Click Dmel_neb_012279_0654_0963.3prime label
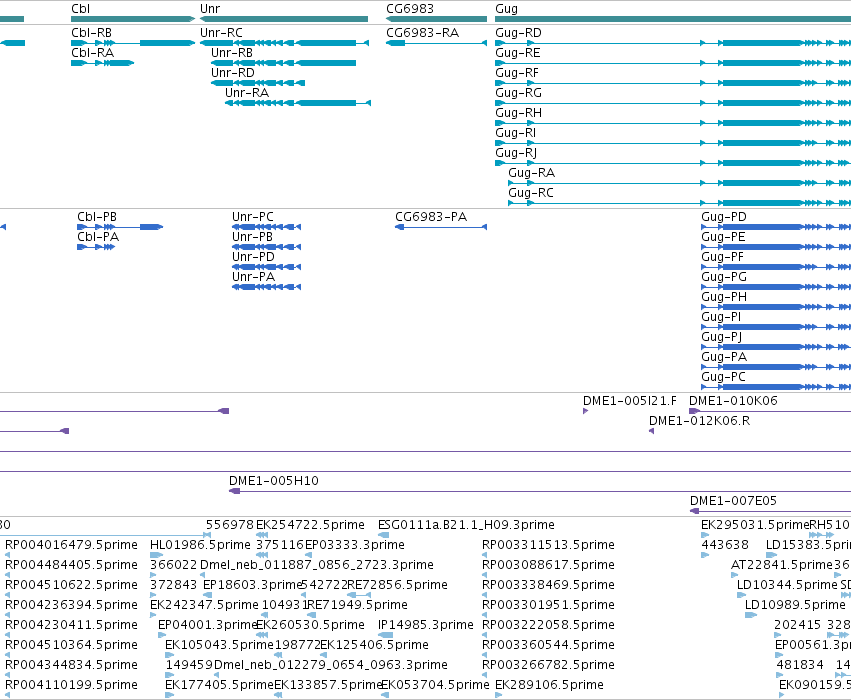 tap(331, 666)
